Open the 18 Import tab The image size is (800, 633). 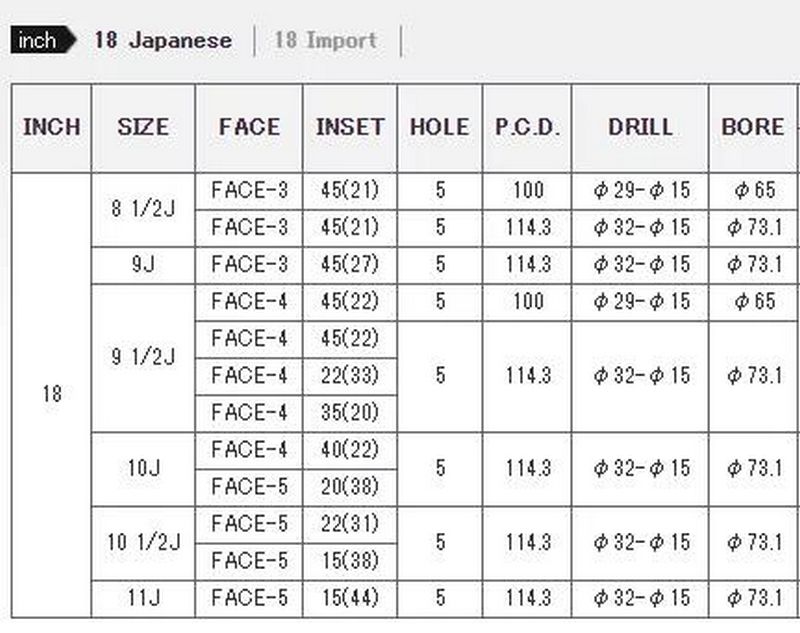[x=325, y=41]
